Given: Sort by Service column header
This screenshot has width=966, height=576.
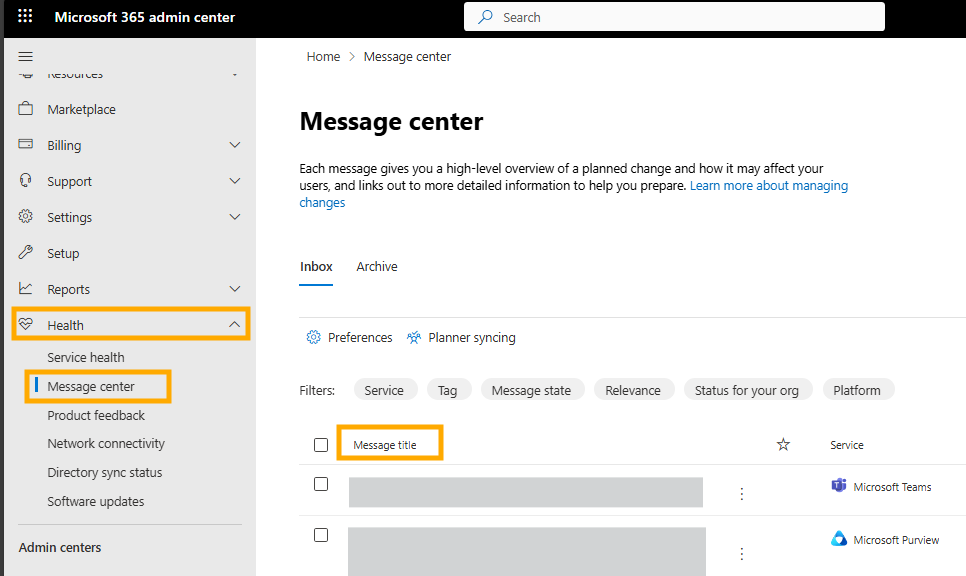Looking at the screenshot, I should (846, 445).
